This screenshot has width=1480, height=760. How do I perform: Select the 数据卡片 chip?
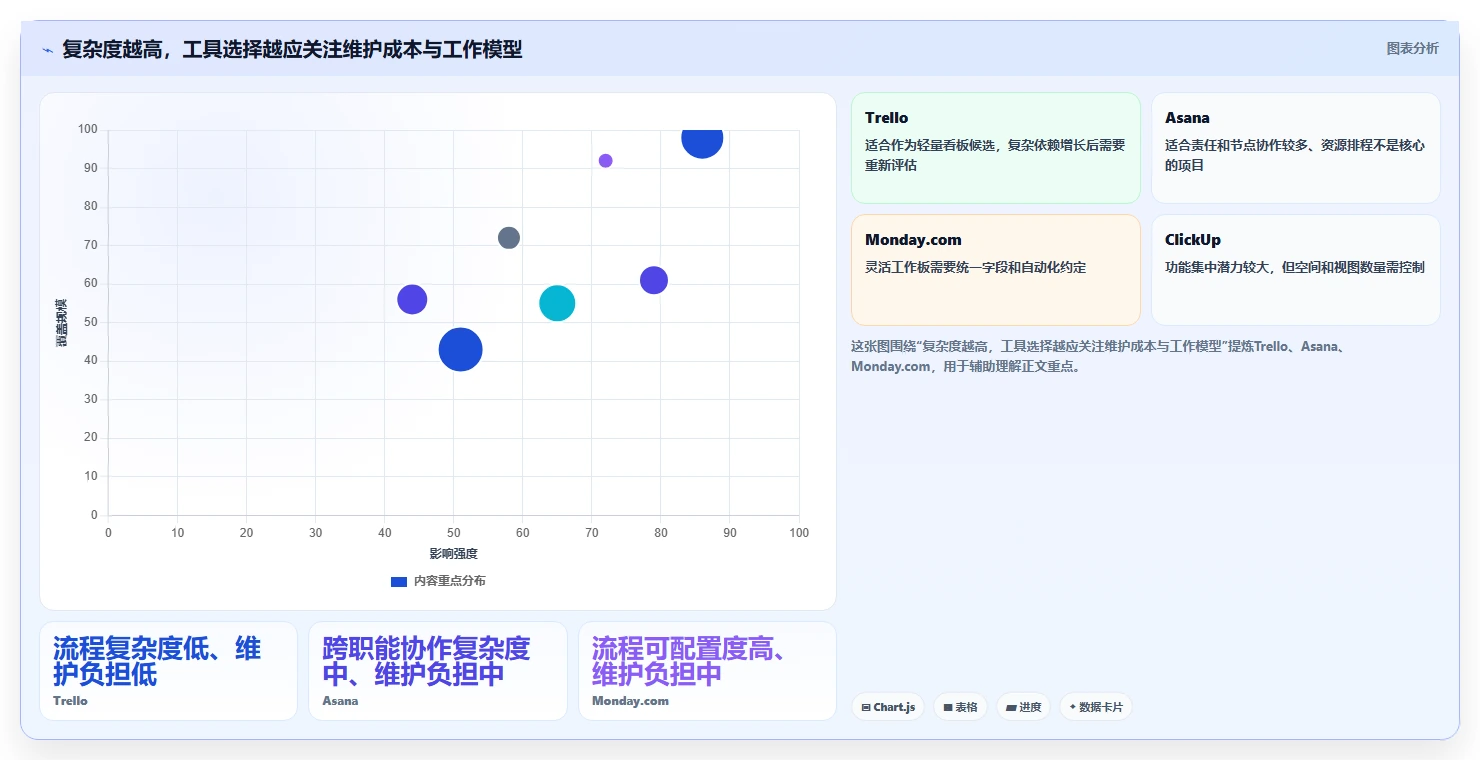click(x=1095, y=707)
